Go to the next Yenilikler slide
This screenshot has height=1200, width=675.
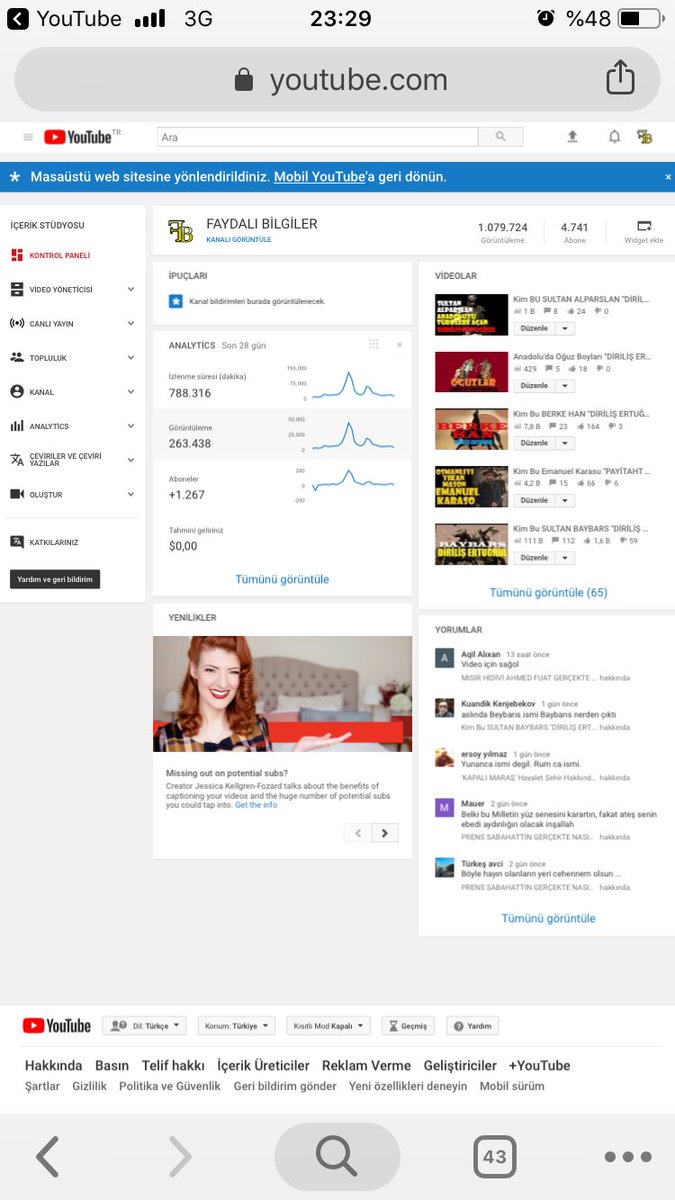point(385,833)
